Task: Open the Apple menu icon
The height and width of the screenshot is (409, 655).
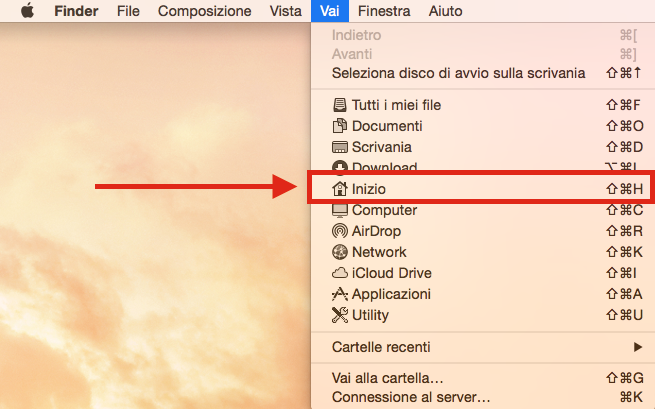Action: click(x=28, y=11)
